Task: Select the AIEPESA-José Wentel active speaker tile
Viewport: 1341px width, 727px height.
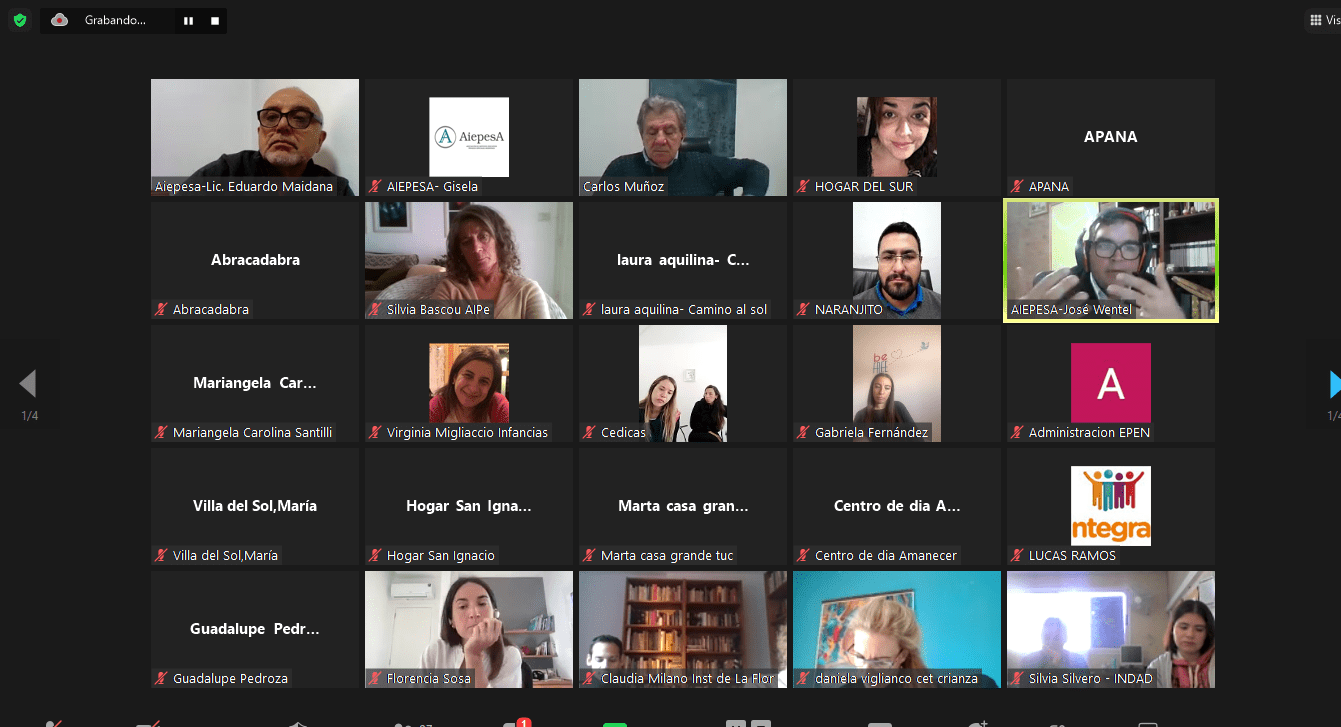Action: 1110,260
